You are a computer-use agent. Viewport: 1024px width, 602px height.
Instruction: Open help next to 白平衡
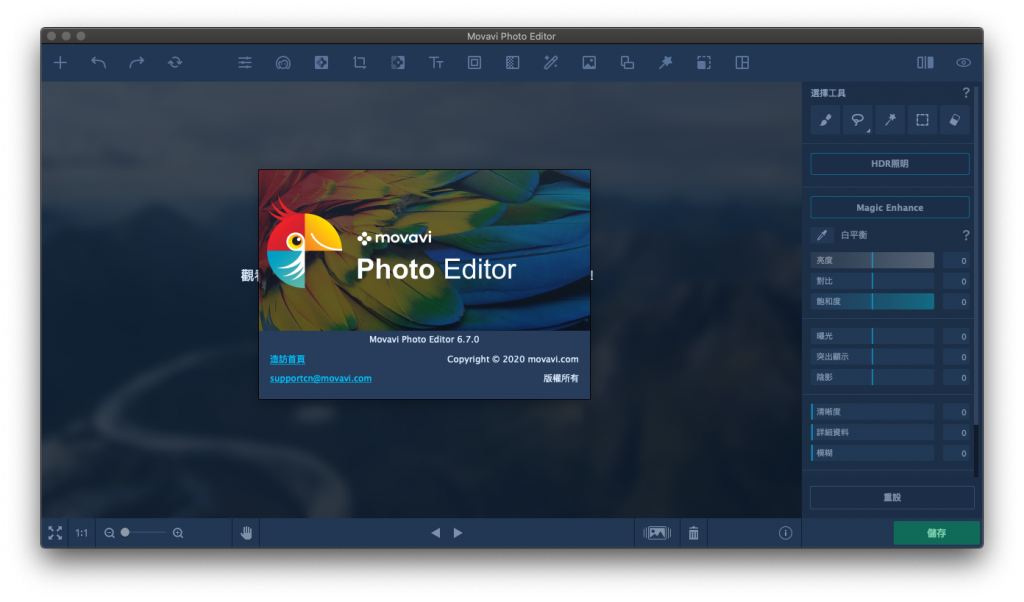tap(966, 235)
